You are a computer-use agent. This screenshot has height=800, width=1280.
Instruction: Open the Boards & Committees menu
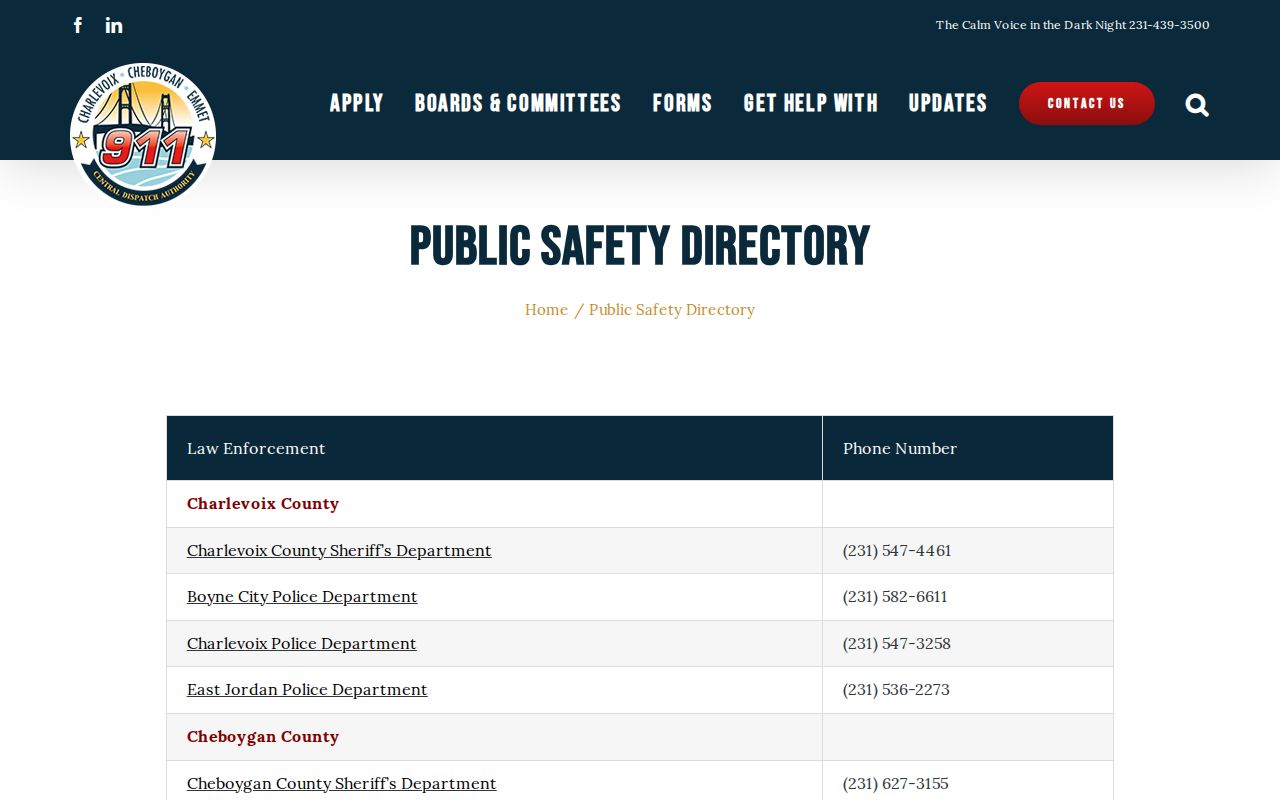pos(518,103)
